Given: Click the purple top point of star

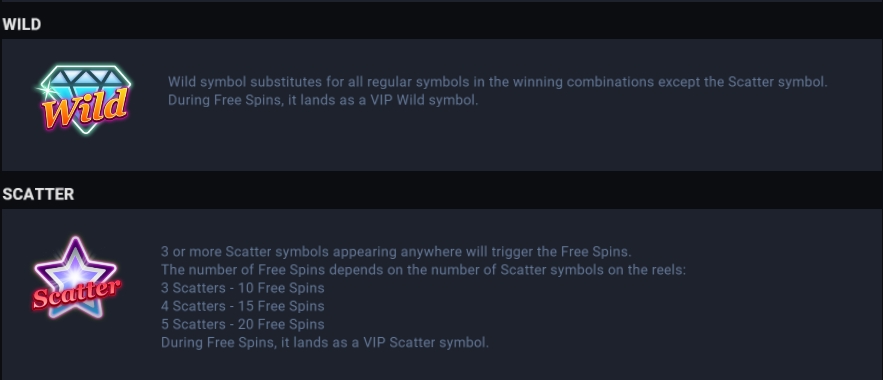Looking at the screenshot, I should click(x=75, y=248).
